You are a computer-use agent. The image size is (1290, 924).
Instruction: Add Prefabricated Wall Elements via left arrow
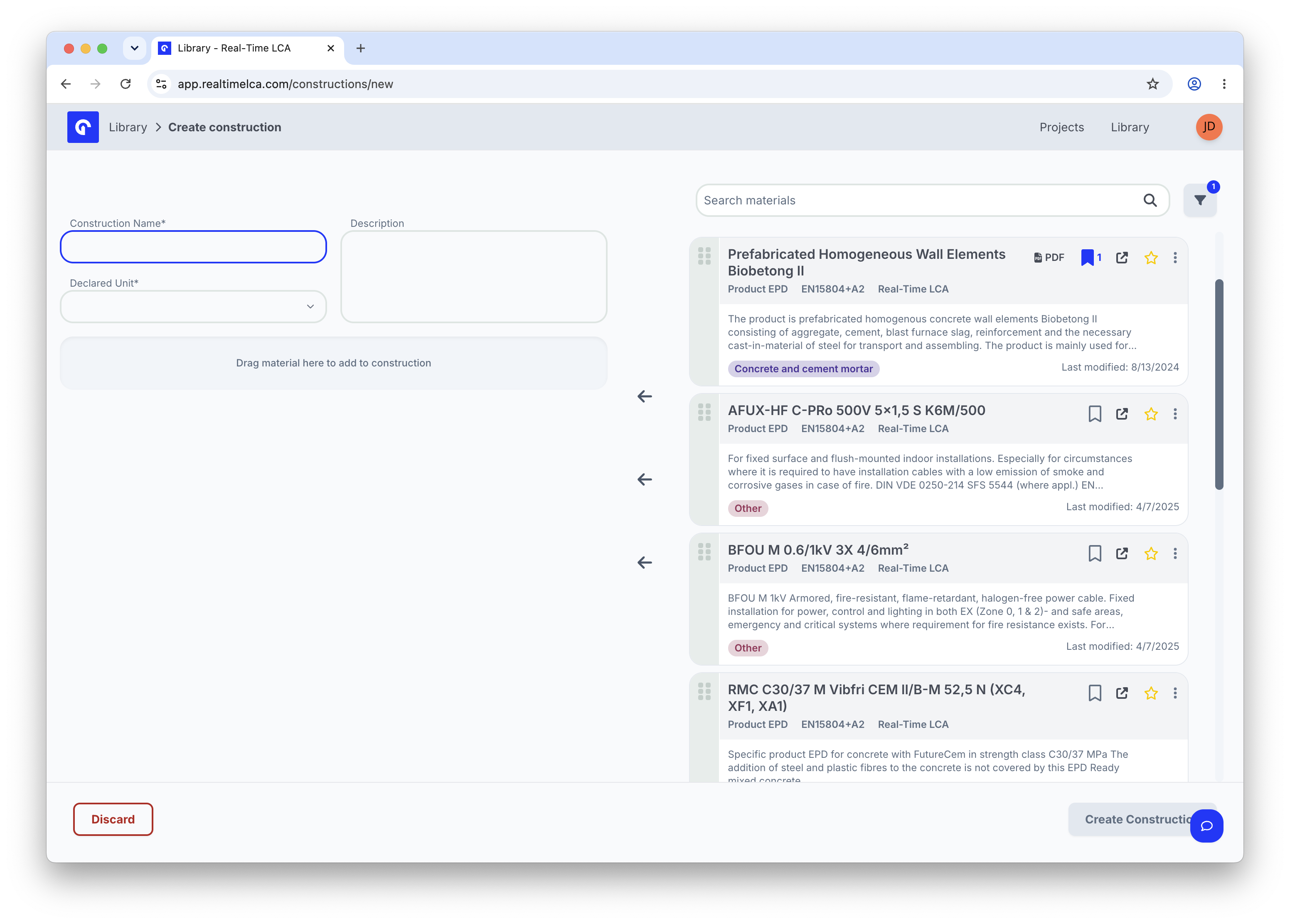click(645, 396)
